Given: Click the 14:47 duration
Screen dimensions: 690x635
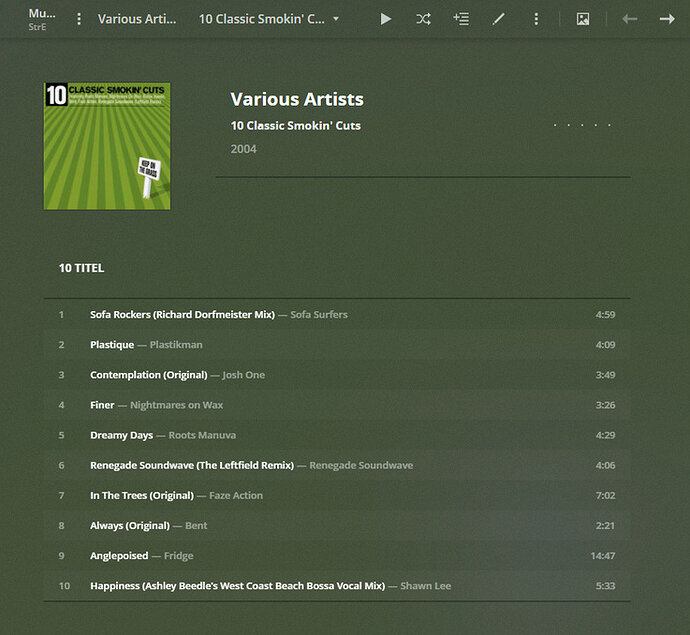Looking at the screenshot, I should (603, 556).
